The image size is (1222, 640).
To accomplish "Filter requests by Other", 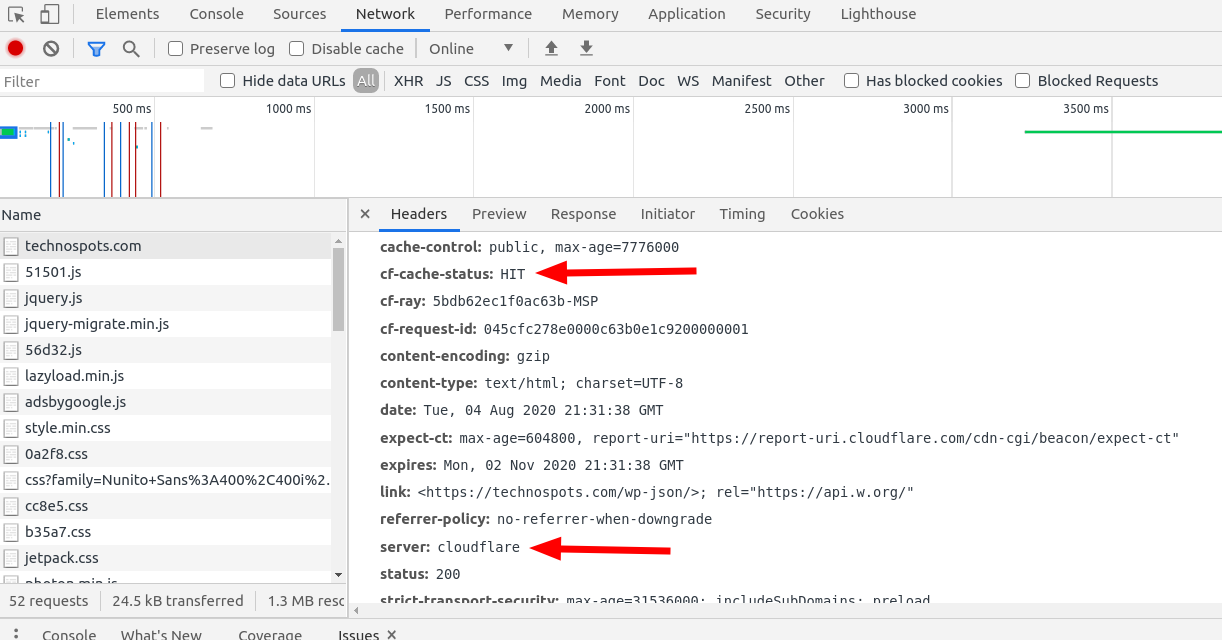I will 805,81.
